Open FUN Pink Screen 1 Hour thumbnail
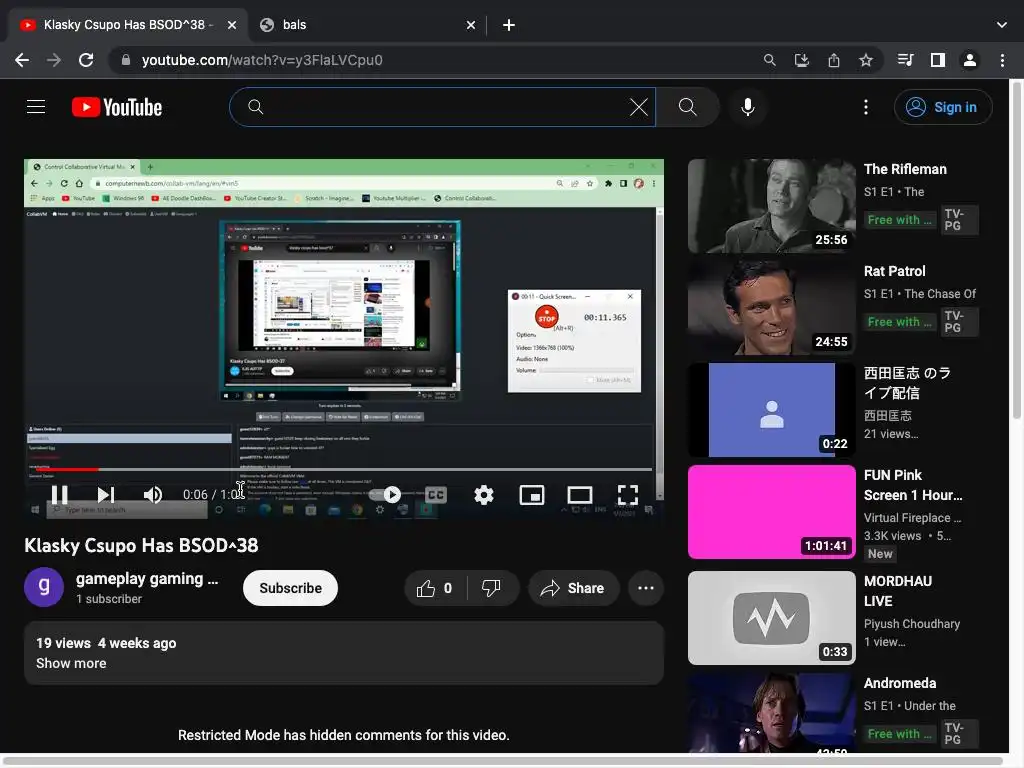Viewport: 1024px width, 768px height. (771, 511)
